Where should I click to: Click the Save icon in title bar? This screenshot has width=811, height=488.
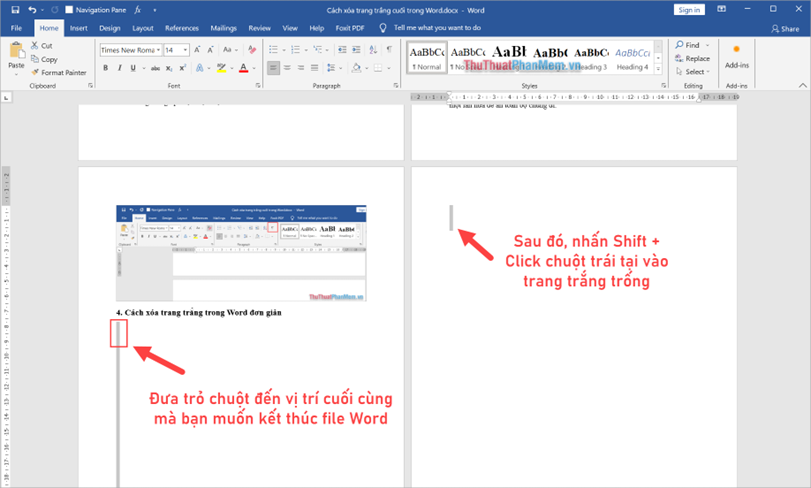click(15, 10)
